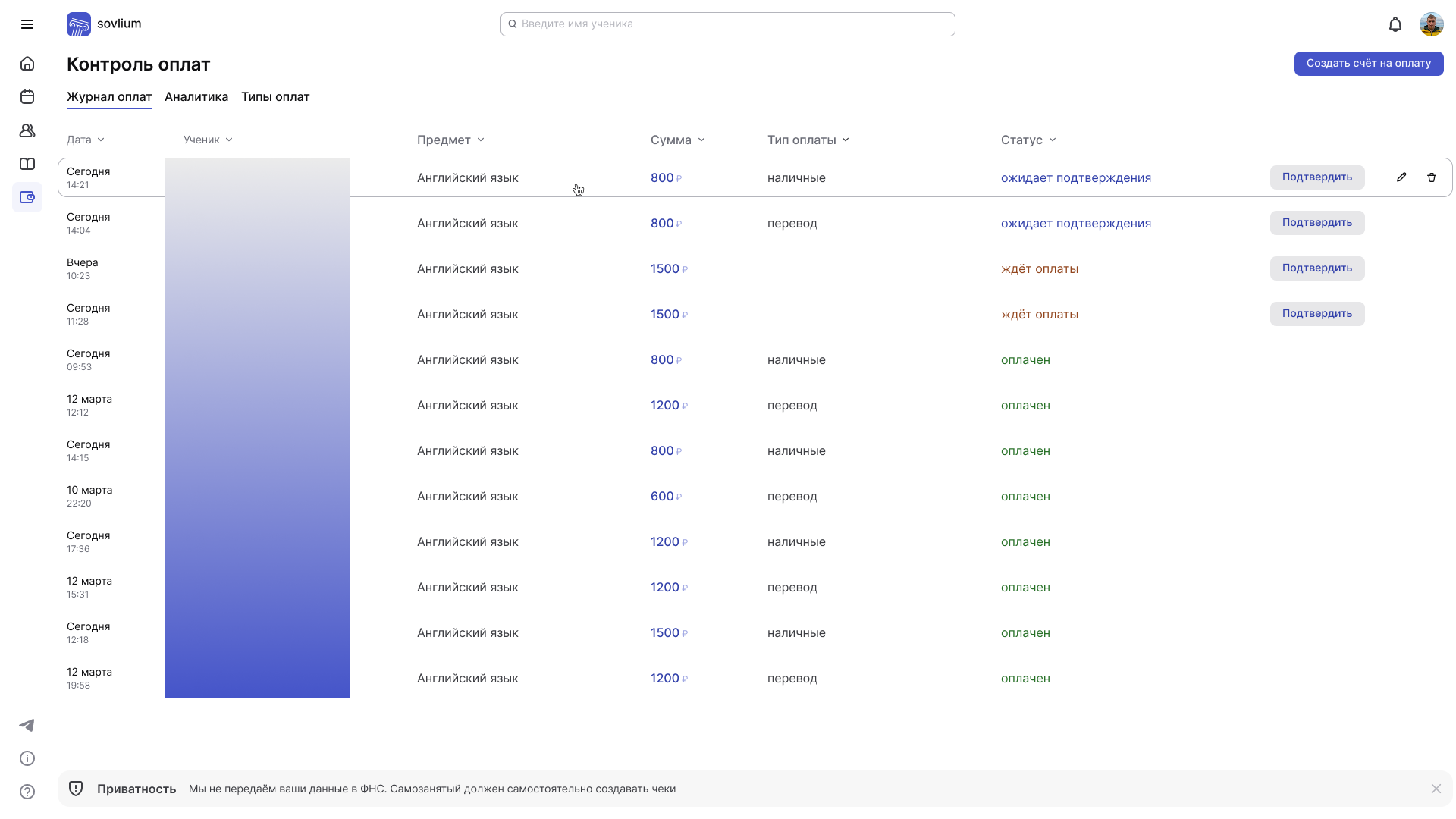Delete the first payment with trash icon
Image resolution: width=1456 pixels, height=819 pixels.
point(1432,177)
